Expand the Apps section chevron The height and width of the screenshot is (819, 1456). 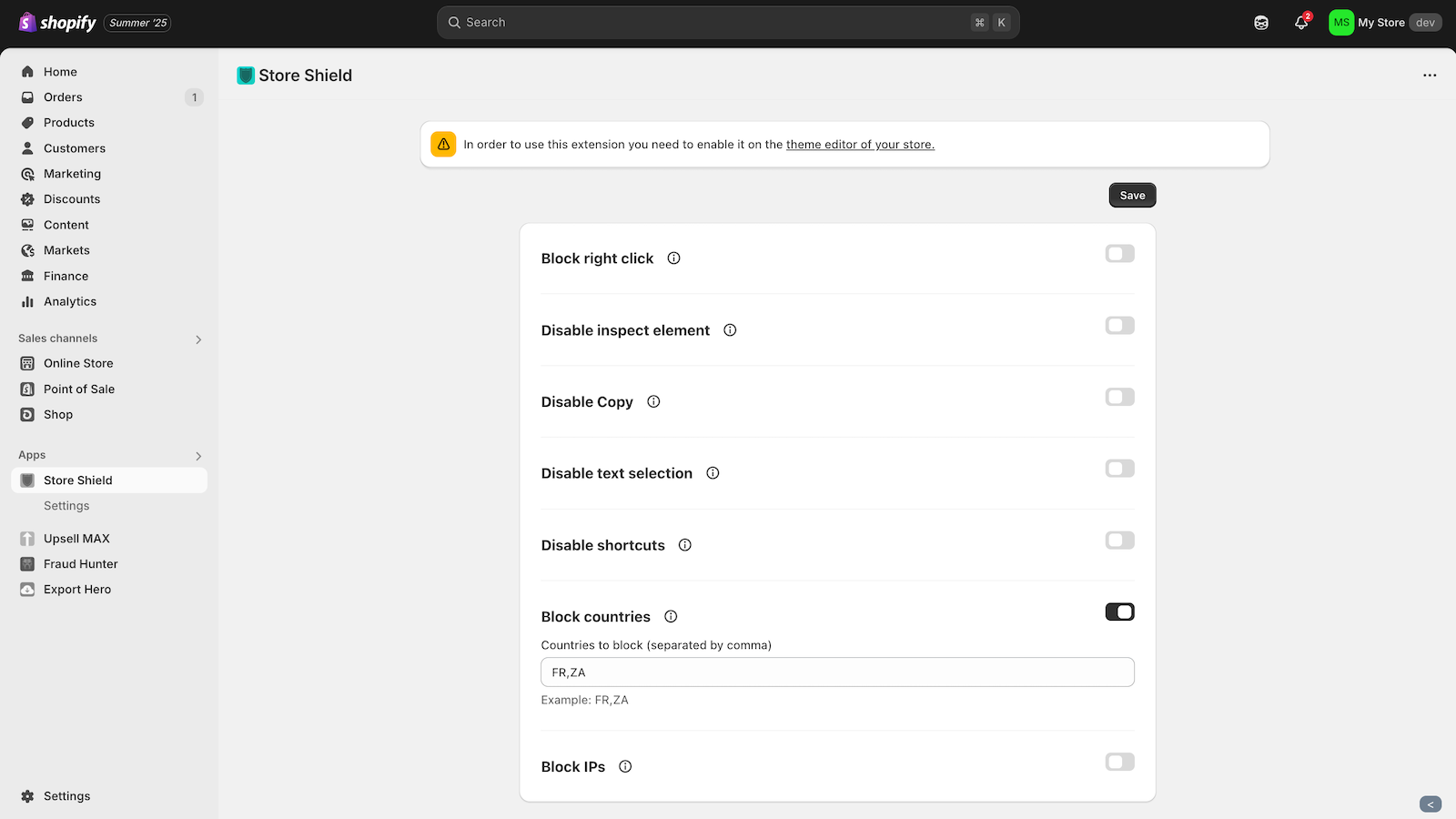[198, 456]
